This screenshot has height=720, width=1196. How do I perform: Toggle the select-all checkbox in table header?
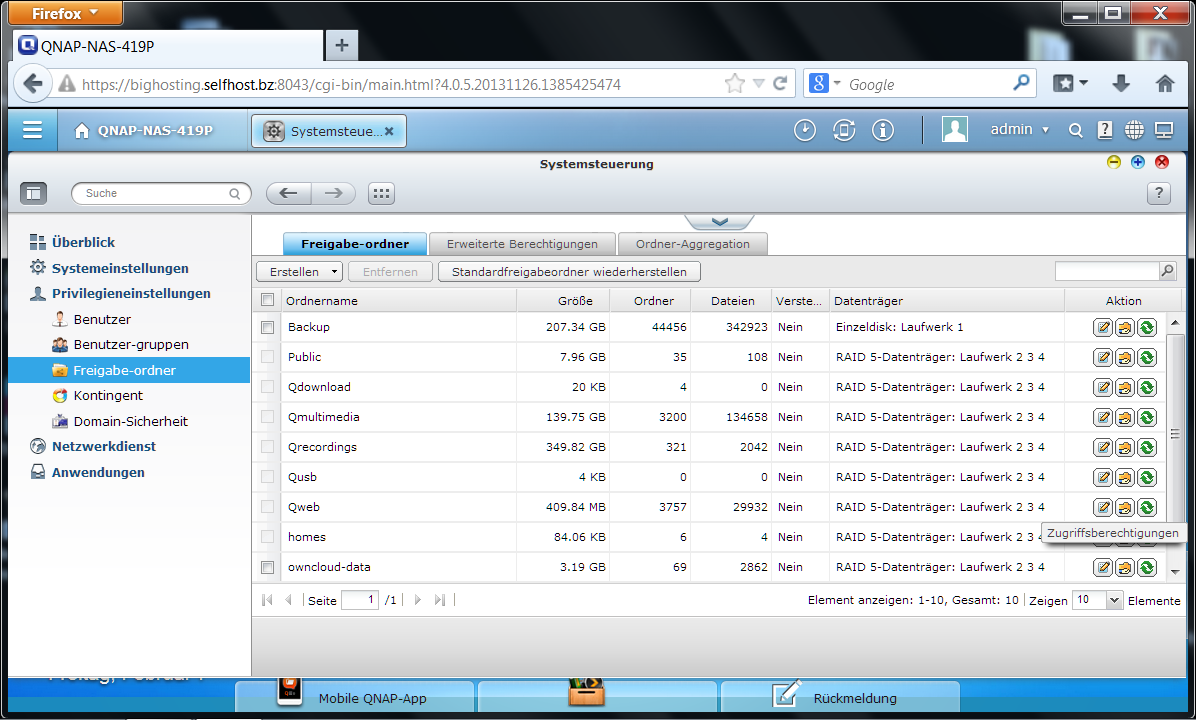point(267,300)
